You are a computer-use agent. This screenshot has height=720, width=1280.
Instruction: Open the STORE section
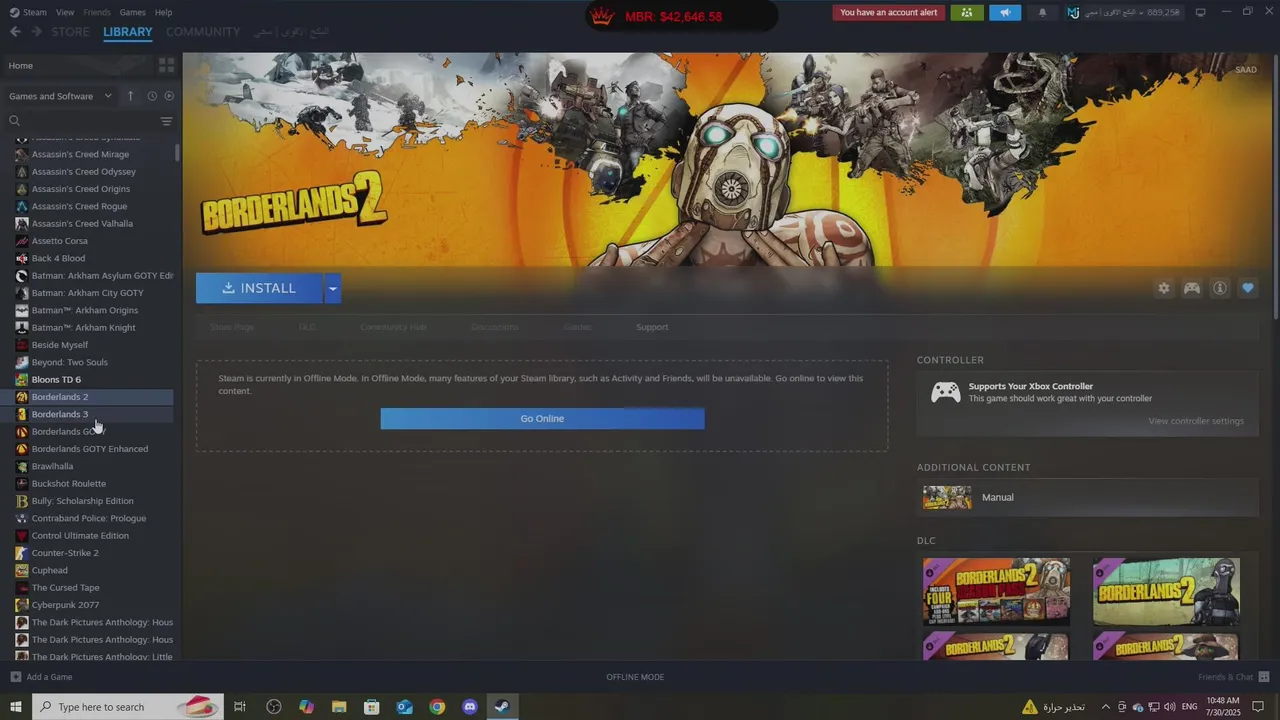coord(71,32)
